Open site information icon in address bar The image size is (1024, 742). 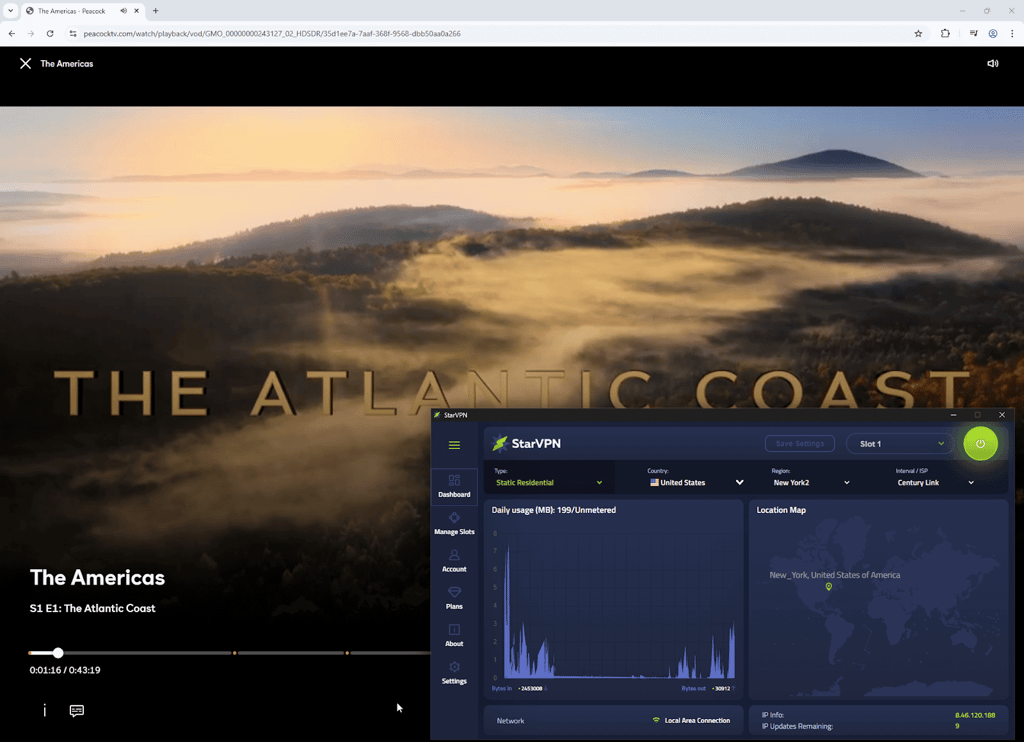coord(72,33)
